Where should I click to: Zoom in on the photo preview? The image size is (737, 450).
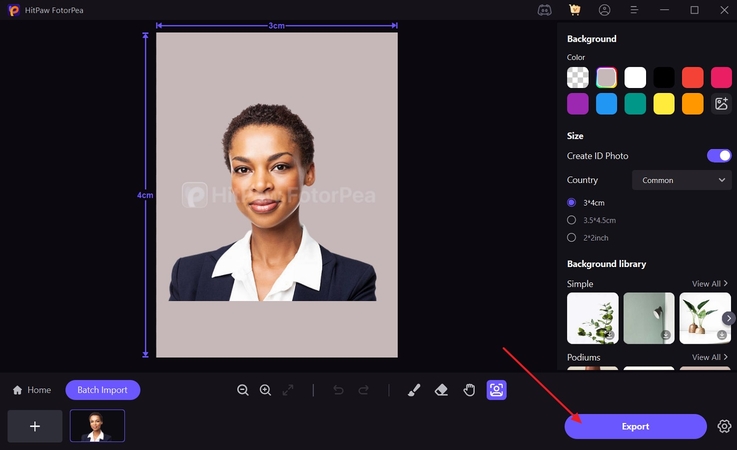265,390
